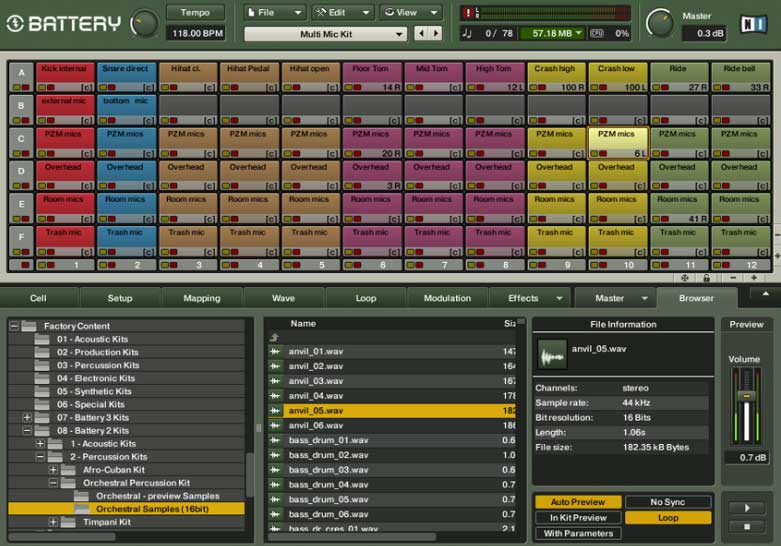Click the move cells crosshair icon below grid

pos(684,278)
